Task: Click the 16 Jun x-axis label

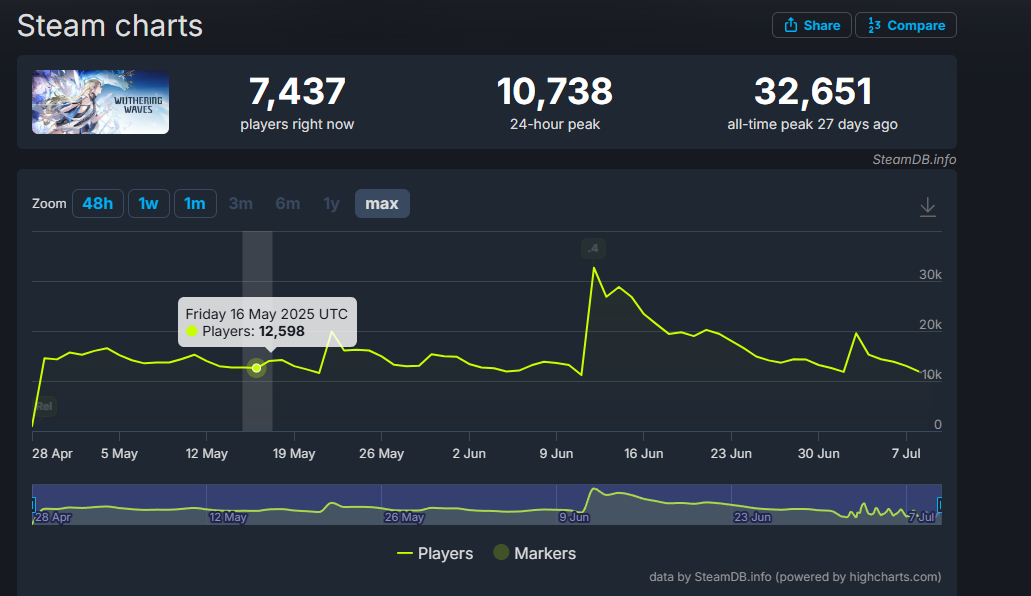Action: pyautogui.click(x=644, y=453)
